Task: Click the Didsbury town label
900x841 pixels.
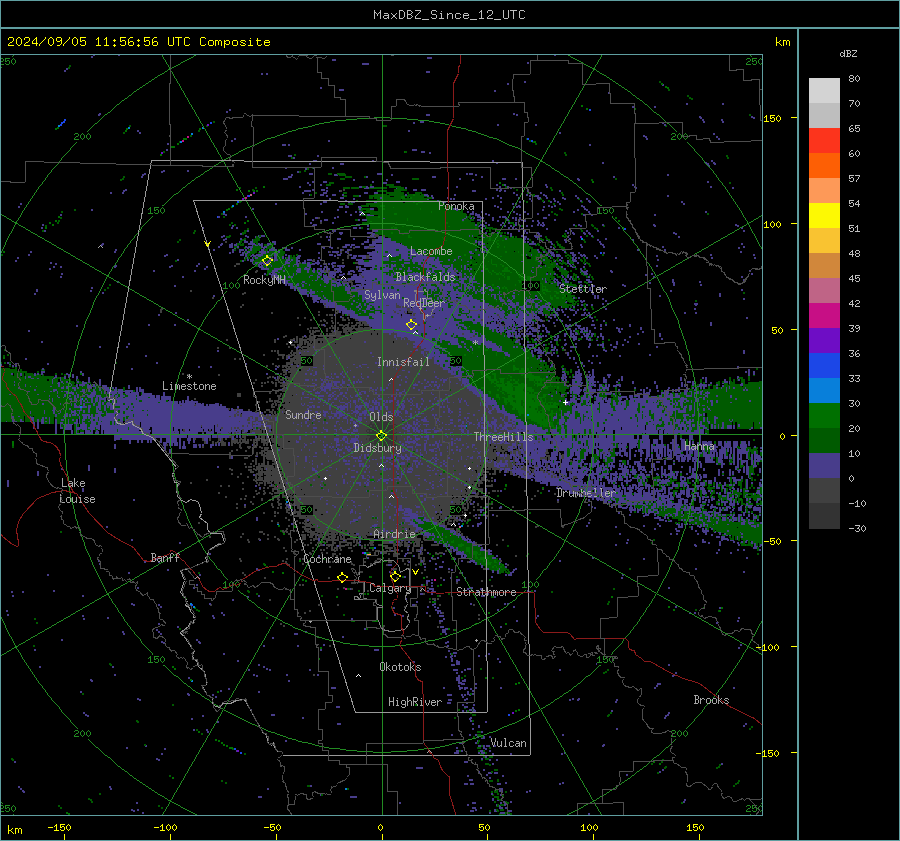Action: click(x=378, y=448)
